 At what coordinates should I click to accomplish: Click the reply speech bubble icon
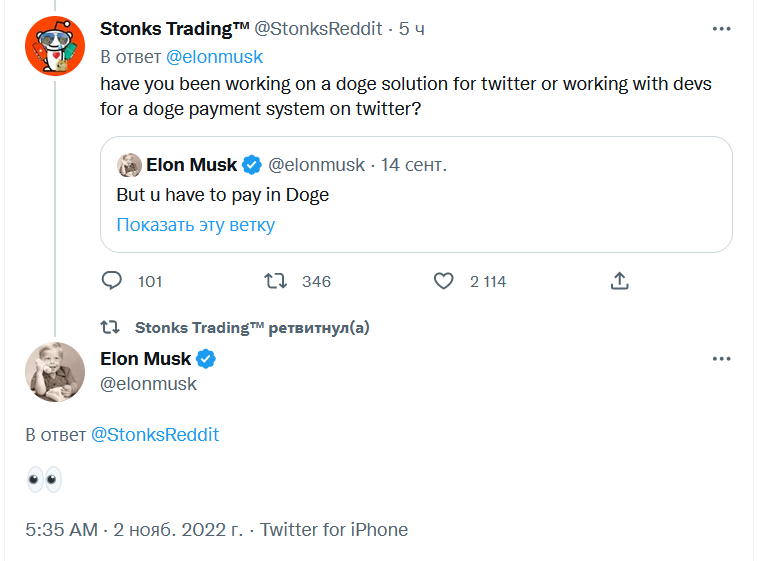point(112,281)
